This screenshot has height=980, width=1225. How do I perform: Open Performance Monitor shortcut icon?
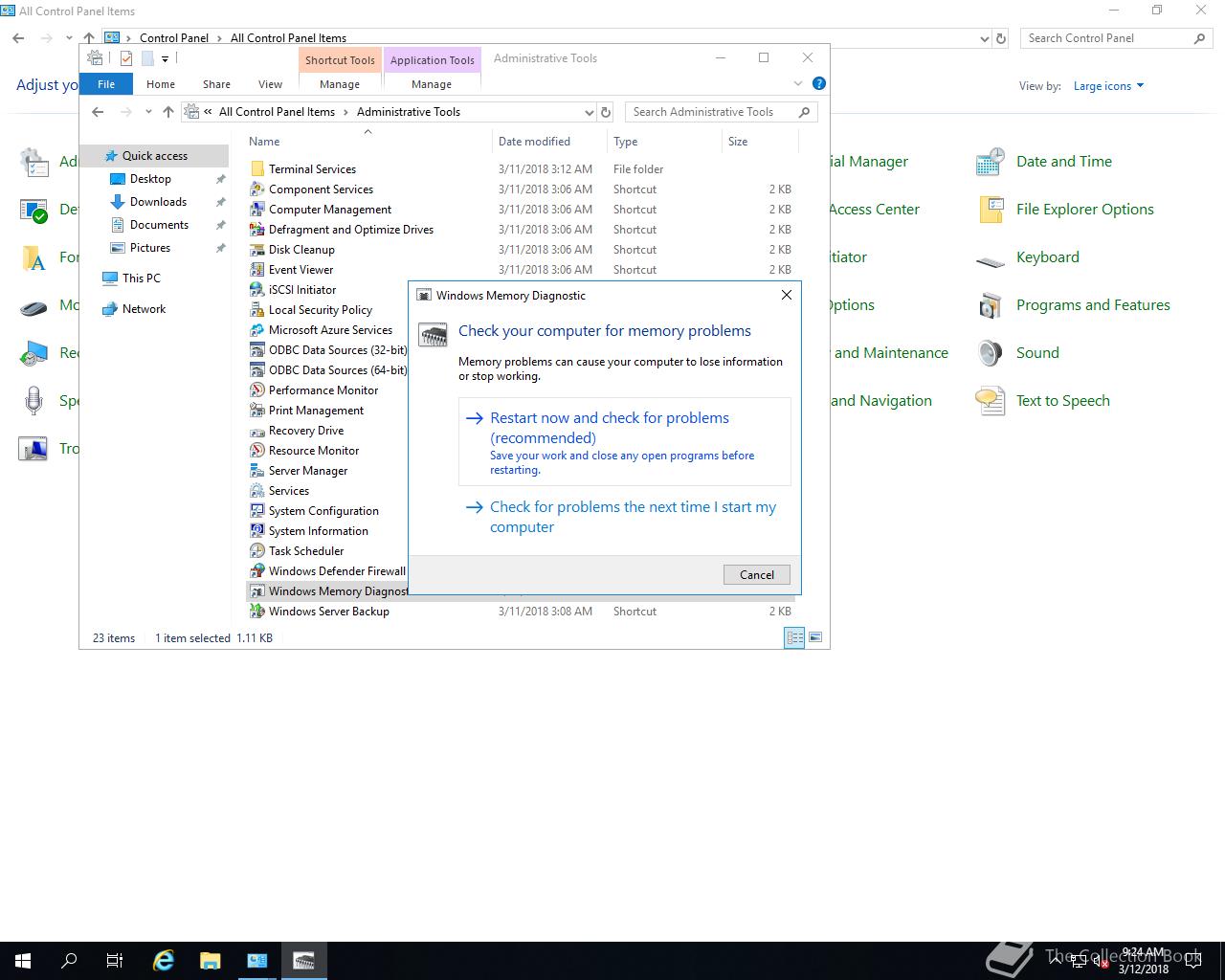(x=256, y=390)
